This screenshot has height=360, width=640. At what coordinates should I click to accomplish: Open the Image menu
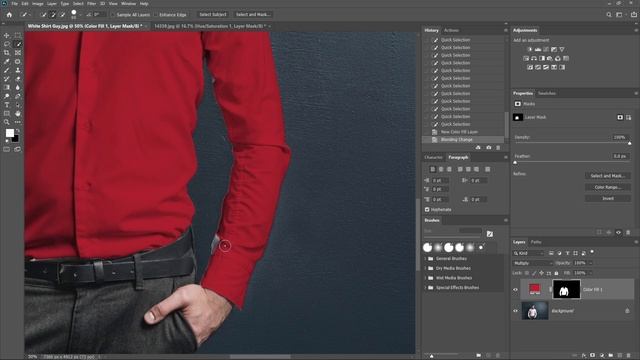[x=38, y=4]
